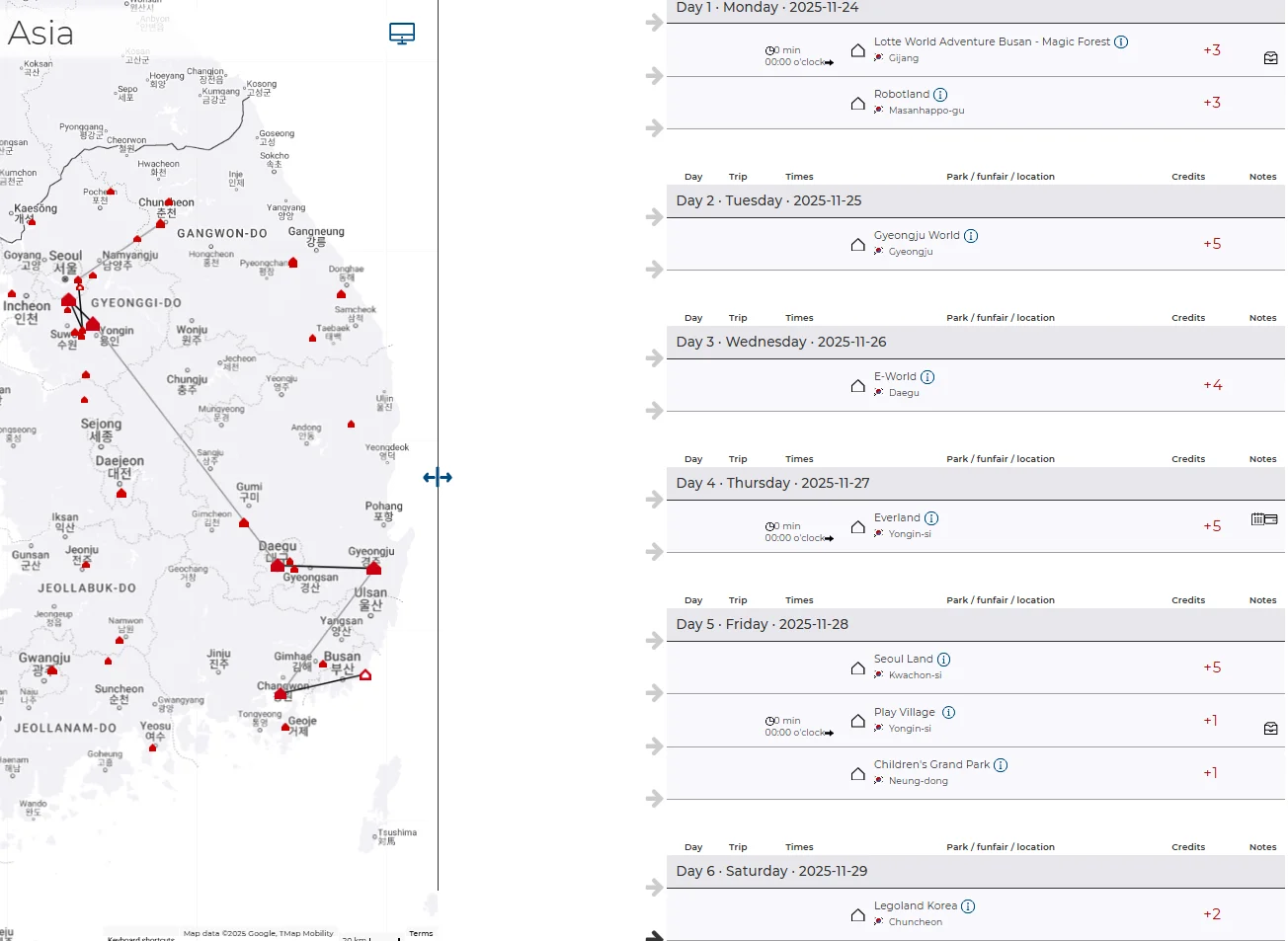Open the info icon for E-World
Screen dimensions: 1288x941
927,377
